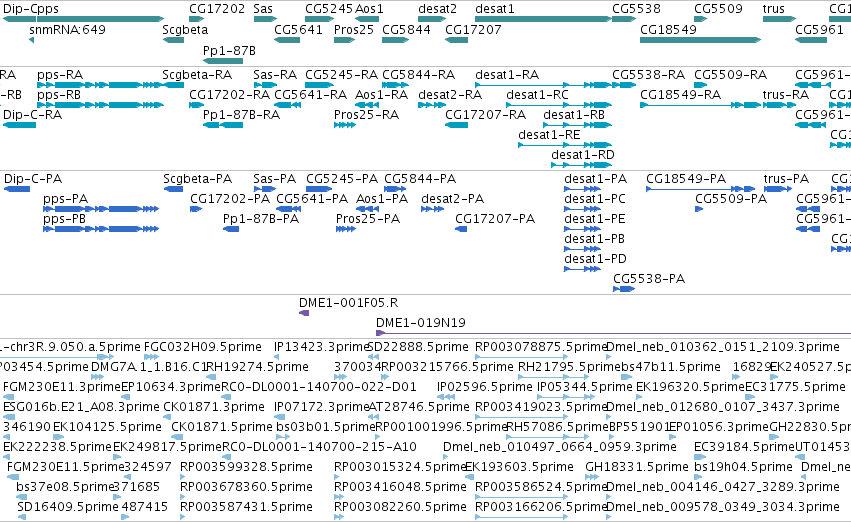Open the Dmel_neb_010497_0664_0959.3prime EST label
Viewport: 851px width, 522px height.
[x=560, y=447]
